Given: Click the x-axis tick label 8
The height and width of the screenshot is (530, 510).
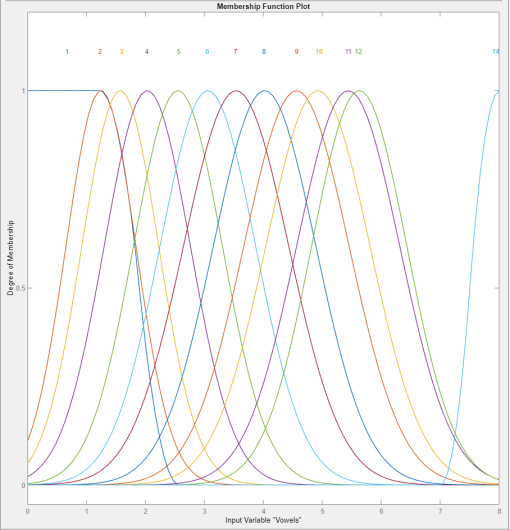Looking at the screenshot, I should point(499,511).
